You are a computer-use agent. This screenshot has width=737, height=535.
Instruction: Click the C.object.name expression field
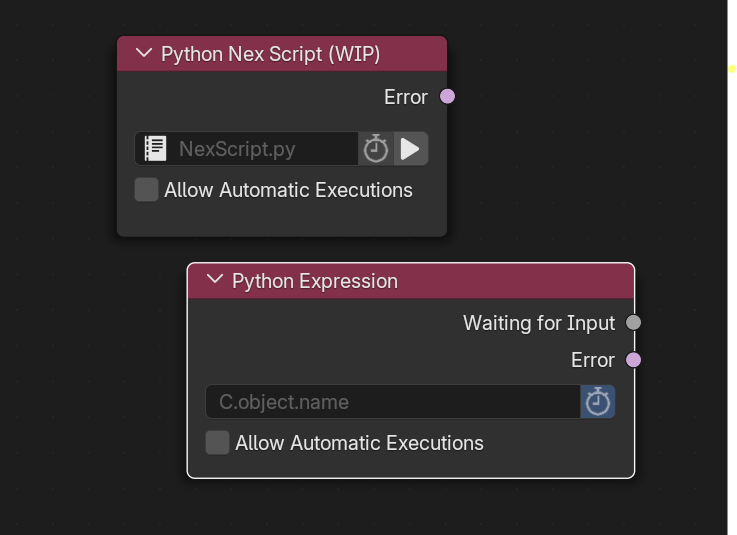393,401
